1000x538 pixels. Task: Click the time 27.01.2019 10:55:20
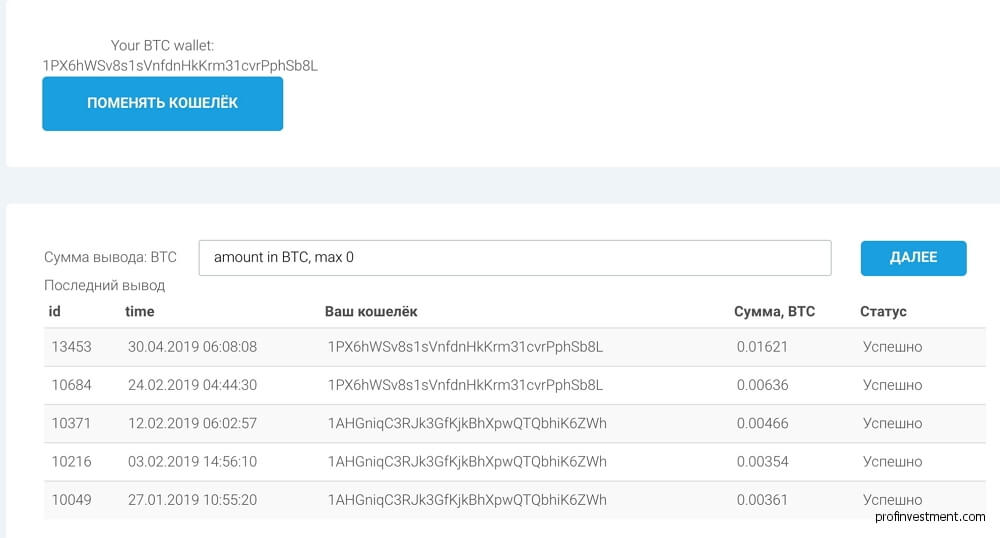pos(193,500)
